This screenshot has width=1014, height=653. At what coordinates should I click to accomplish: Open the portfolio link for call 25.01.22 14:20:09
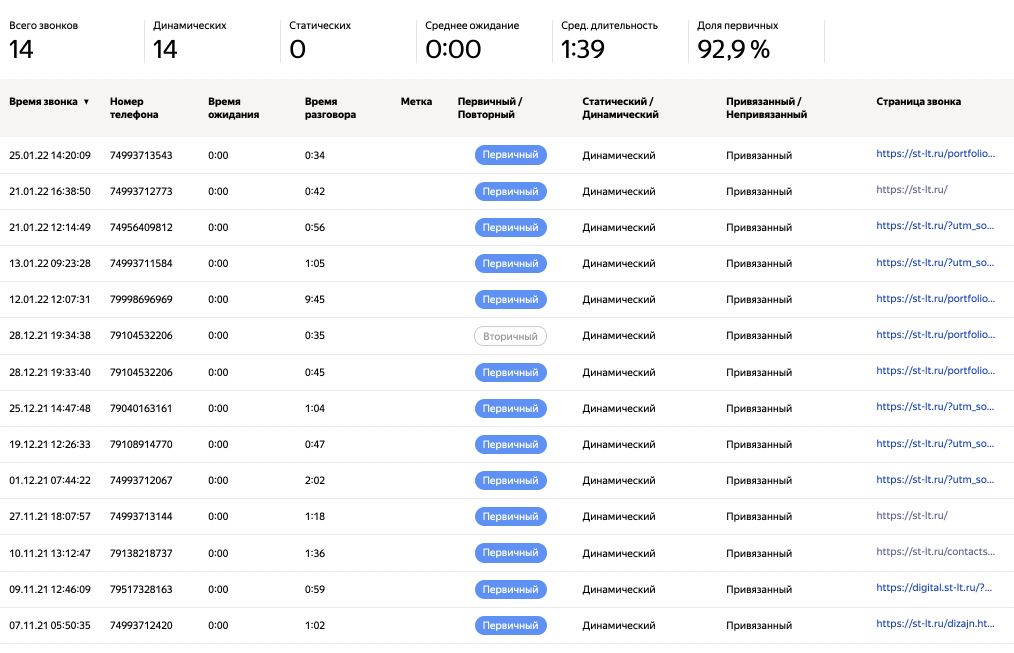935,154
